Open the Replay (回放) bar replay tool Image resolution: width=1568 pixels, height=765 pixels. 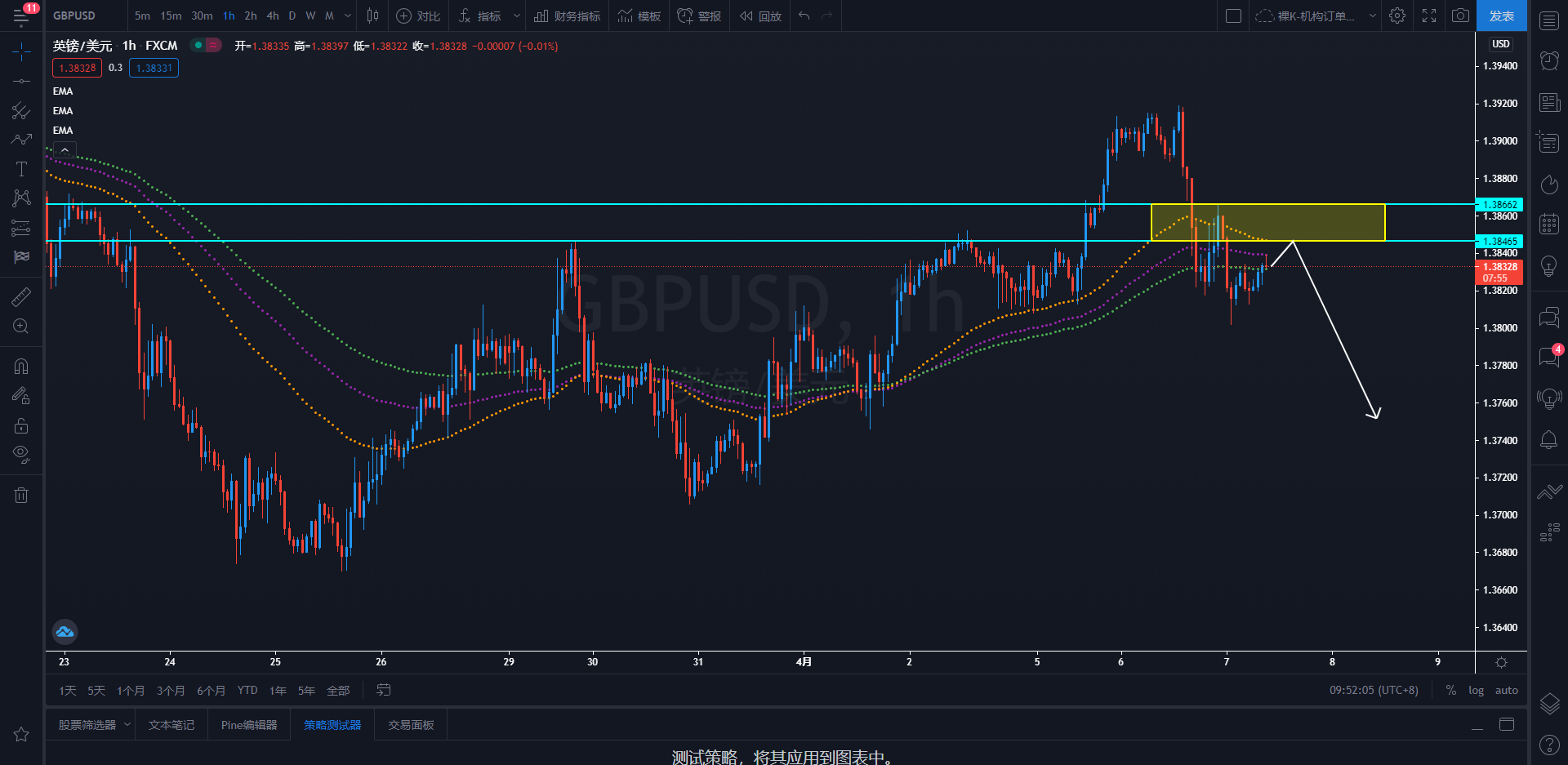point(761,16)
